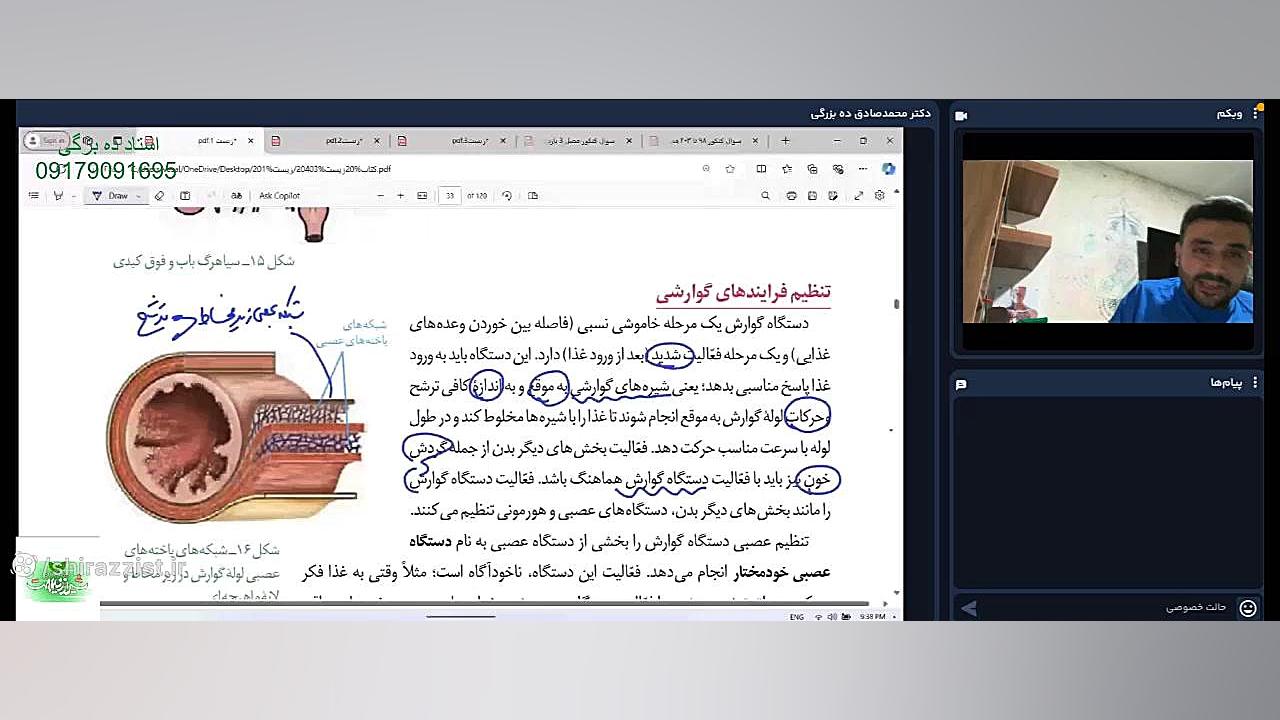Open the Highlight color options arrow
Image resolution: width=1280 pixels, height=720 pixels.
tap(73, 196)
